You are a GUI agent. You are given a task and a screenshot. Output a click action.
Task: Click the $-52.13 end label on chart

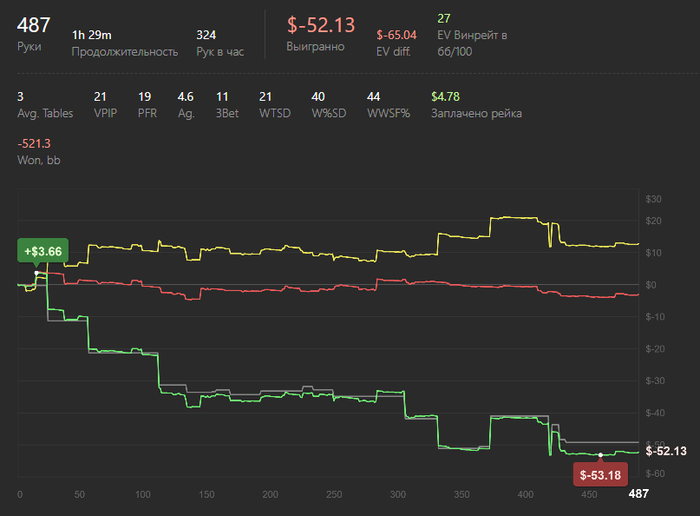[667, 452]
